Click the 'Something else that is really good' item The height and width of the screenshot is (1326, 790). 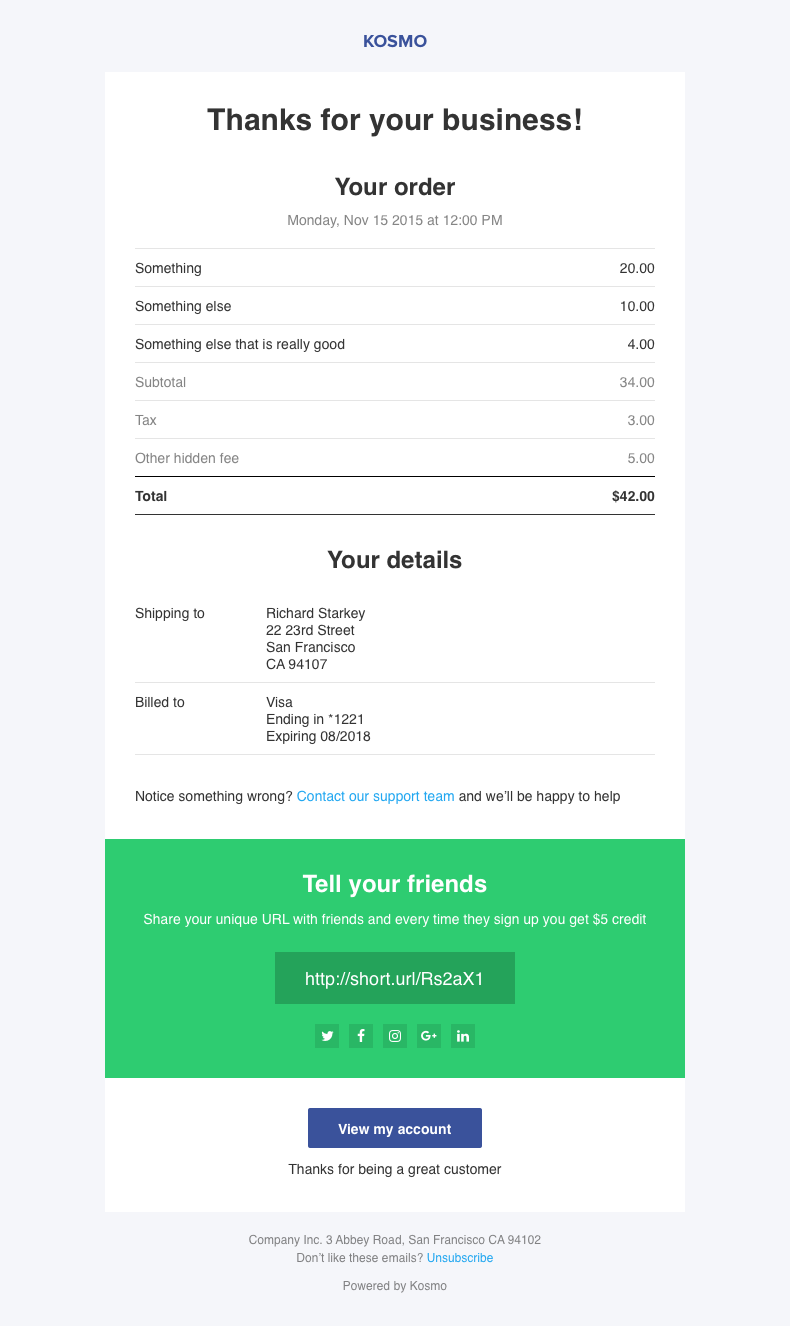point(240,344)
